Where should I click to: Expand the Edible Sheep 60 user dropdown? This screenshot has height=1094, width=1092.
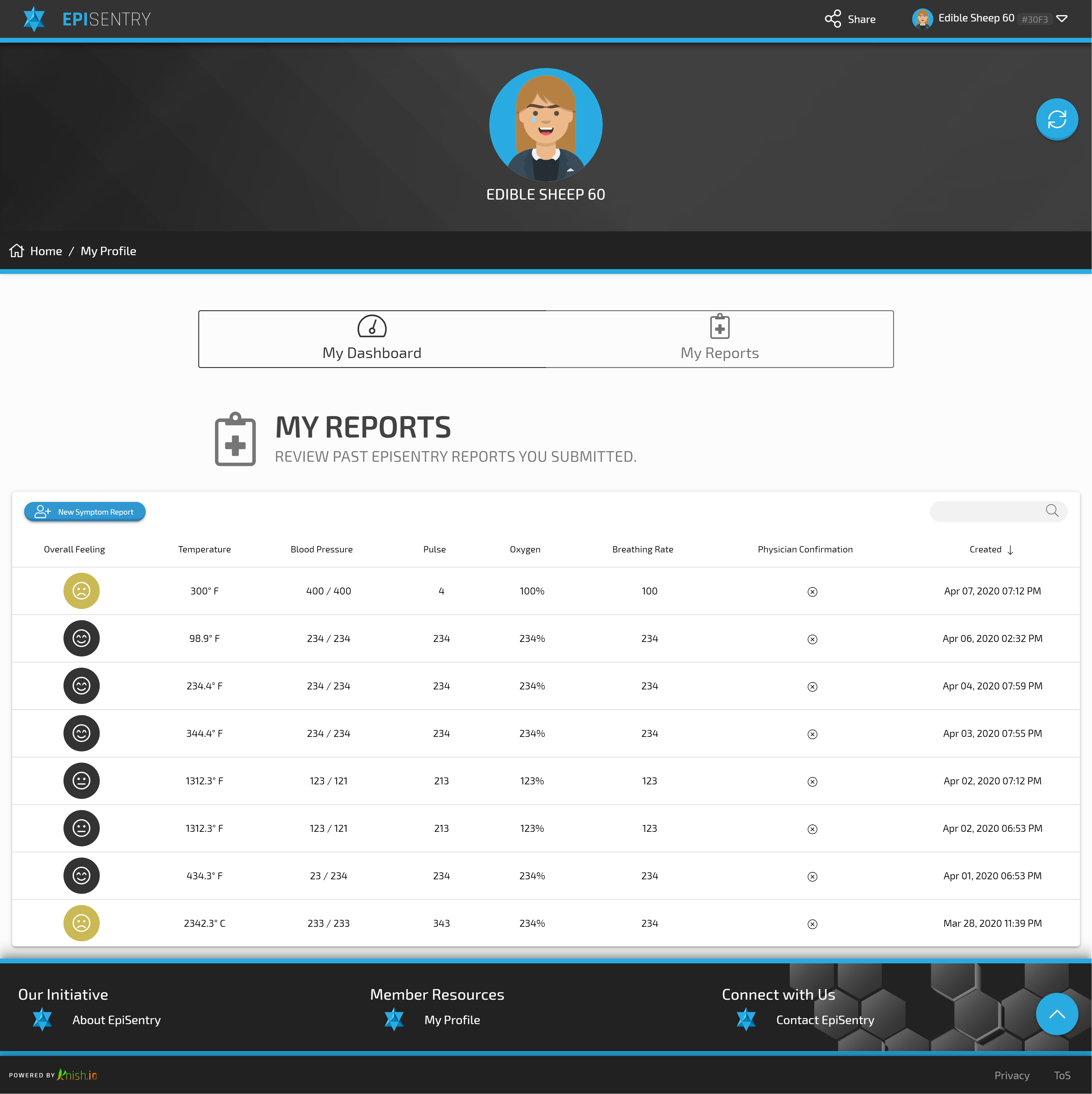coord(1062,19)
